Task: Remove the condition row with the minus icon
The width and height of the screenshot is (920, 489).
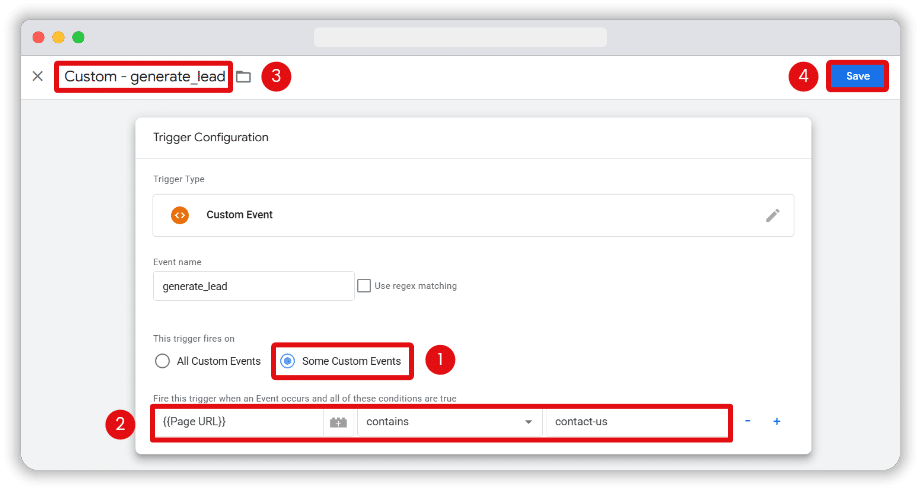Action: (x=748, y=421)
